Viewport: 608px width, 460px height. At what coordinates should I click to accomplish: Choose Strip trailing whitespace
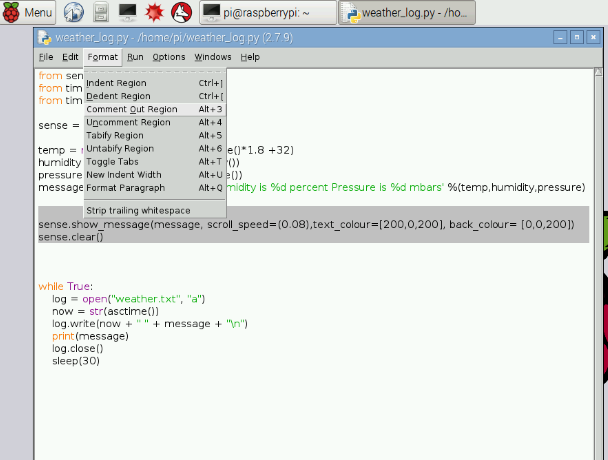pos(155,211)
